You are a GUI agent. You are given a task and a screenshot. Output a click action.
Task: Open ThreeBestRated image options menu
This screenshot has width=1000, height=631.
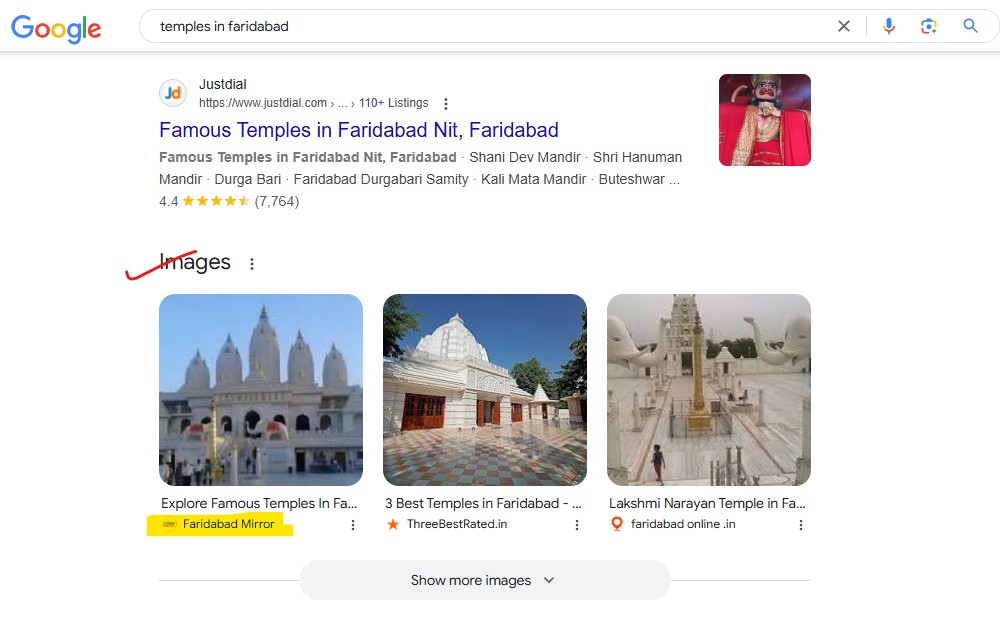577,525
